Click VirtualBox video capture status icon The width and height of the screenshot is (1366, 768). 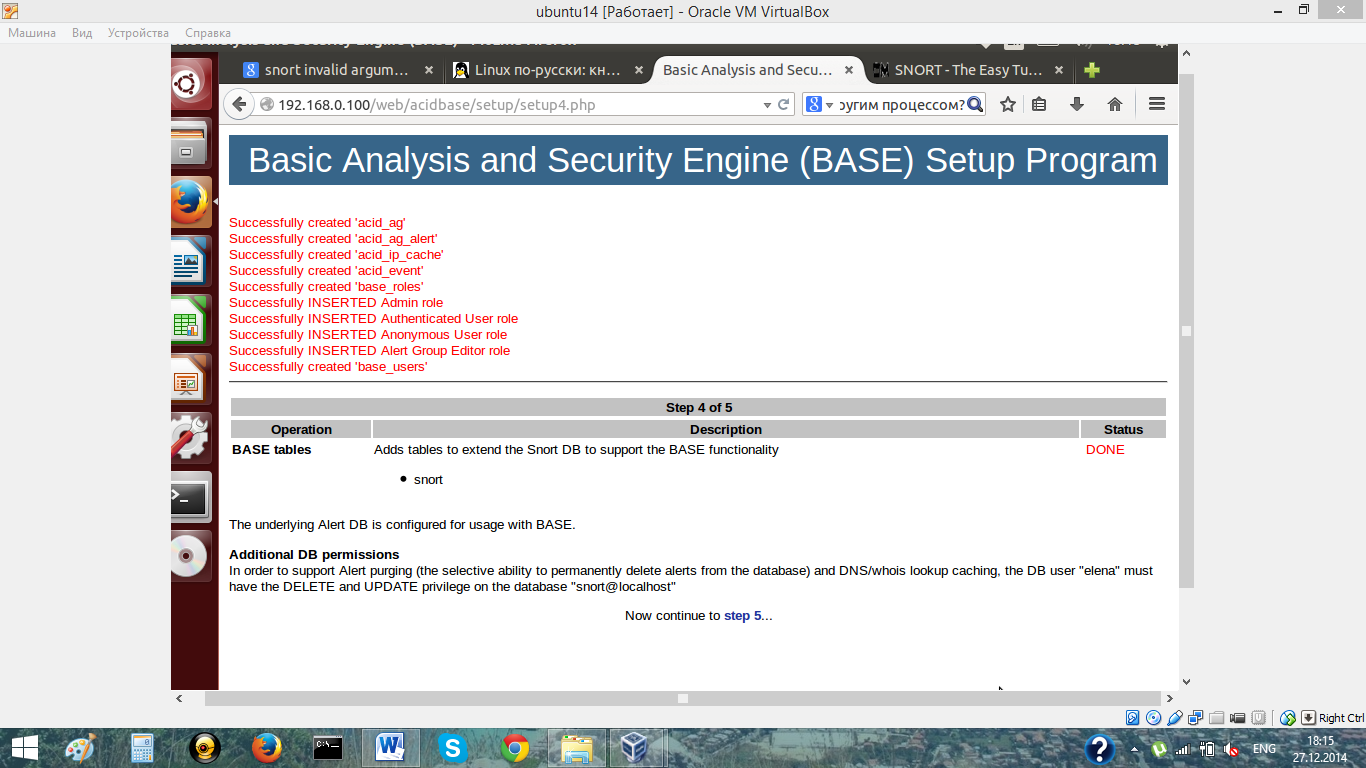[1238, 718]
